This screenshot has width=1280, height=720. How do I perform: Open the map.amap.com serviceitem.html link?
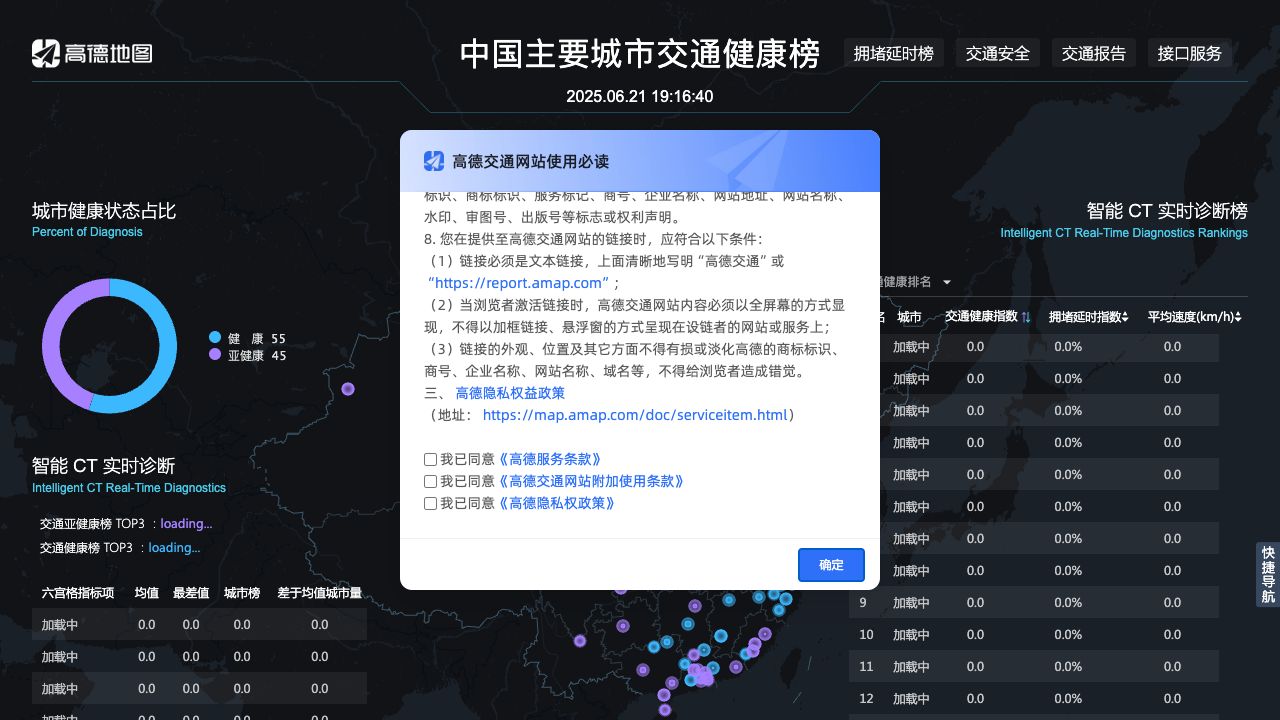click(x=634, y=415)
